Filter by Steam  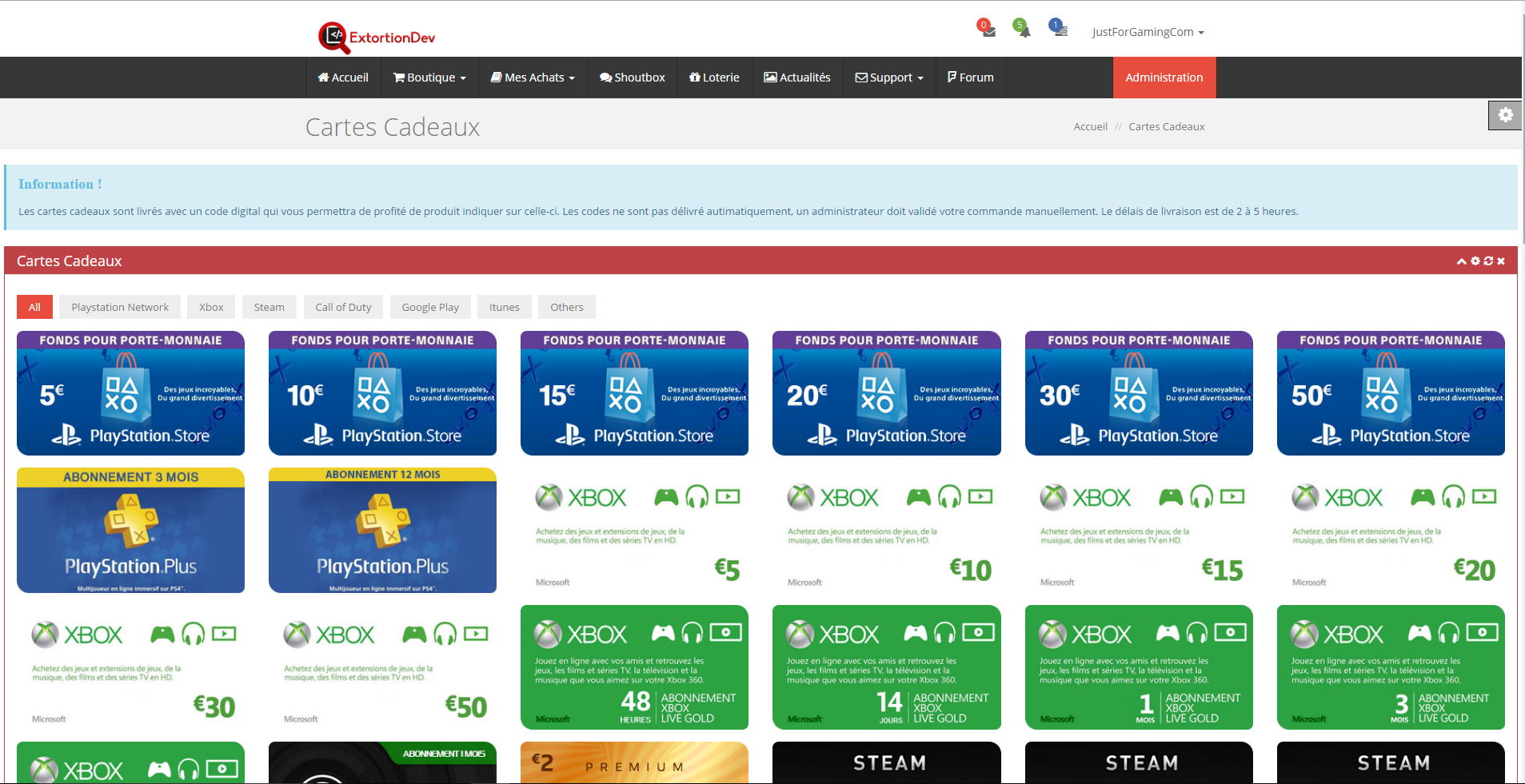click(269, 307)
